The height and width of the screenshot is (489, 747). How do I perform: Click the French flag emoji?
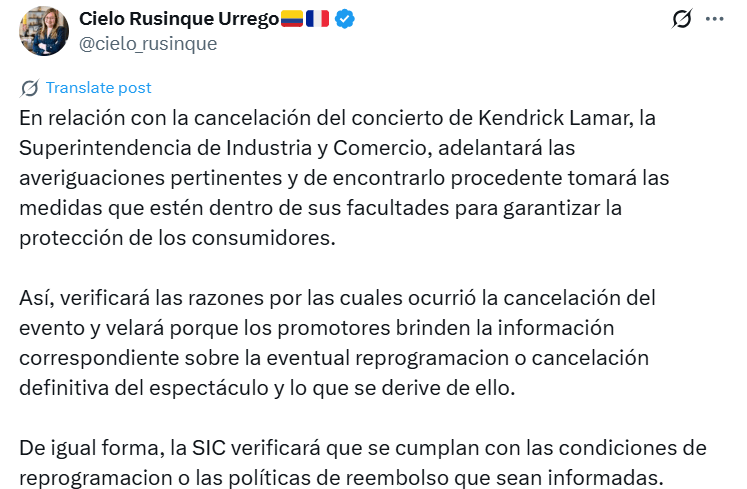[x=318, y=19]
